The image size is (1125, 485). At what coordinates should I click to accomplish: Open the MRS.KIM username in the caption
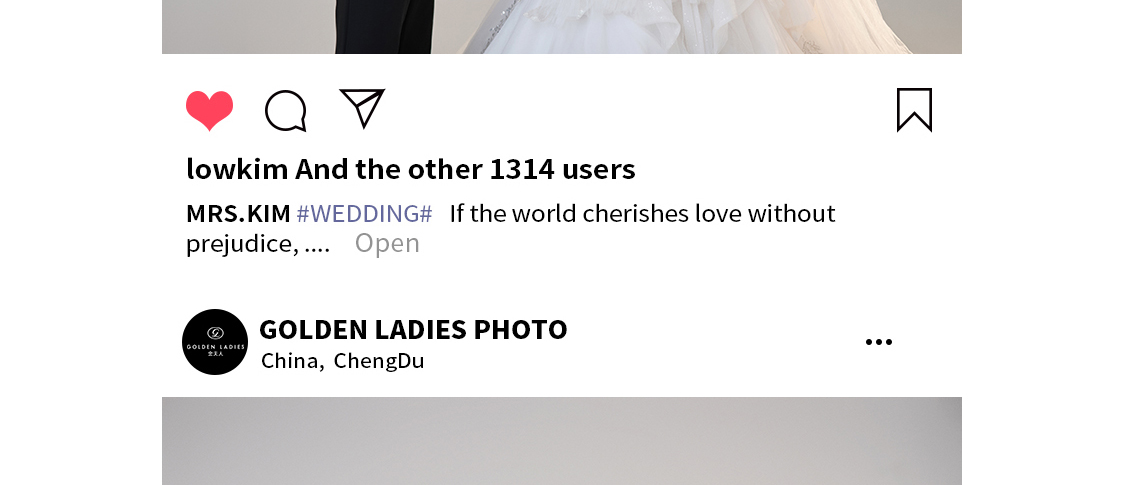point(238,214)
